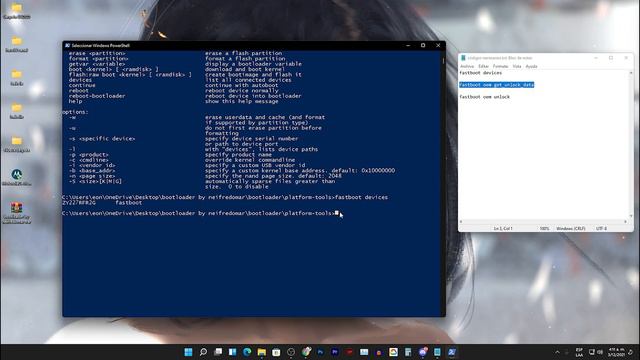Screen dimensions: 640x360
Task: Click 'fastboot devices' command in PowerShell
Action: pos(361,197)
